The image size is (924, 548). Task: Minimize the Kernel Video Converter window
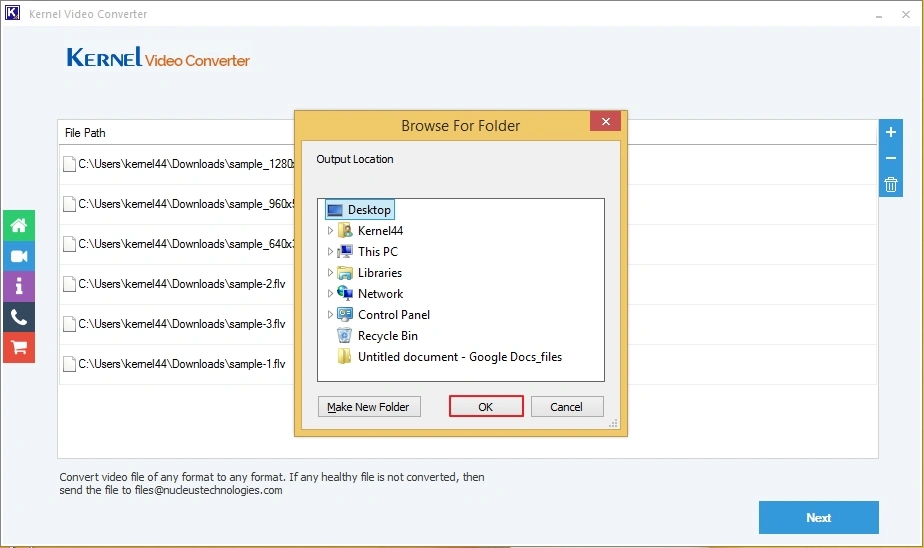[x=879, y=15]
